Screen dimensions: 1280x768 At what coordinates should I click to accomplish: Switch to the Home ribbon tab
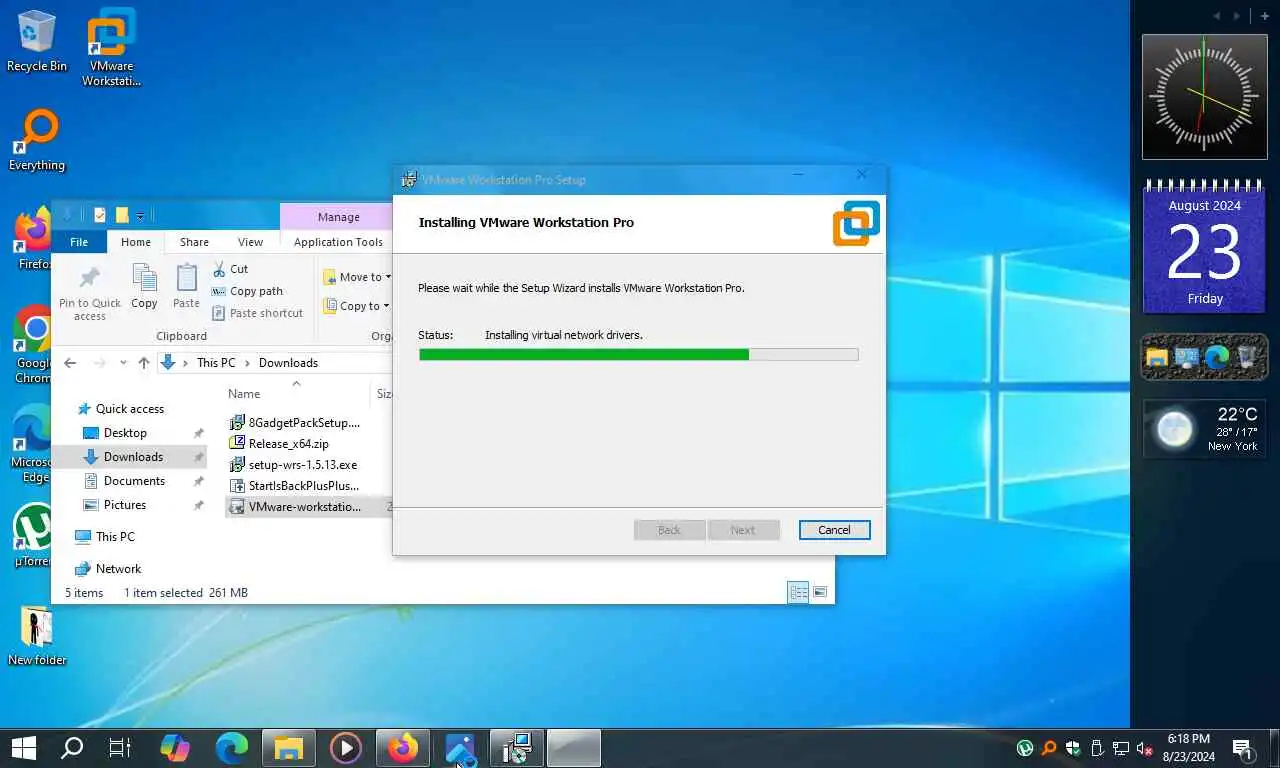click(136, 242)
